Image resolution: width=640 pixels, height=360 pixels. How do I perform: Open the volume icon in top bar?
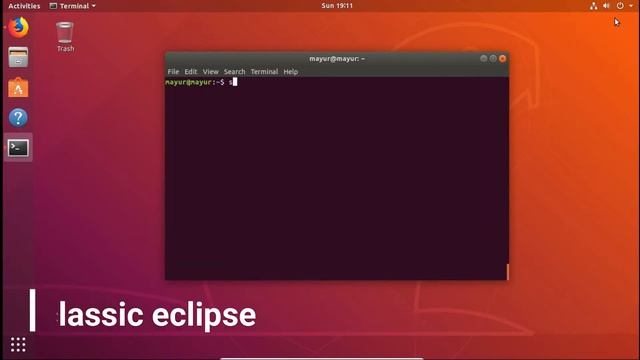(x=606, y=6)
